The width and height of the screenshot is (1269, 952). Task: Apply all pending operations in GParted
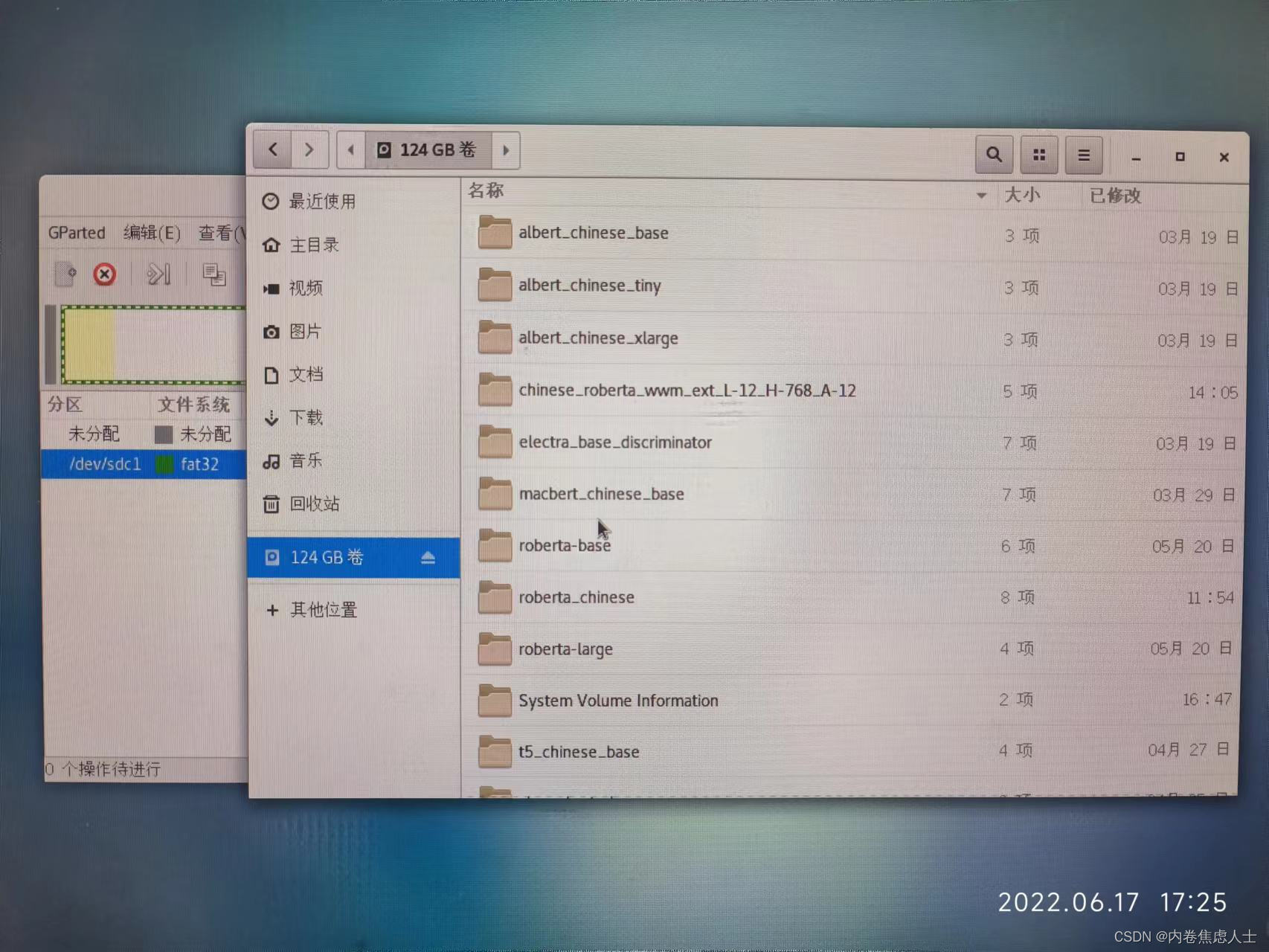click(x=158, y=274)
